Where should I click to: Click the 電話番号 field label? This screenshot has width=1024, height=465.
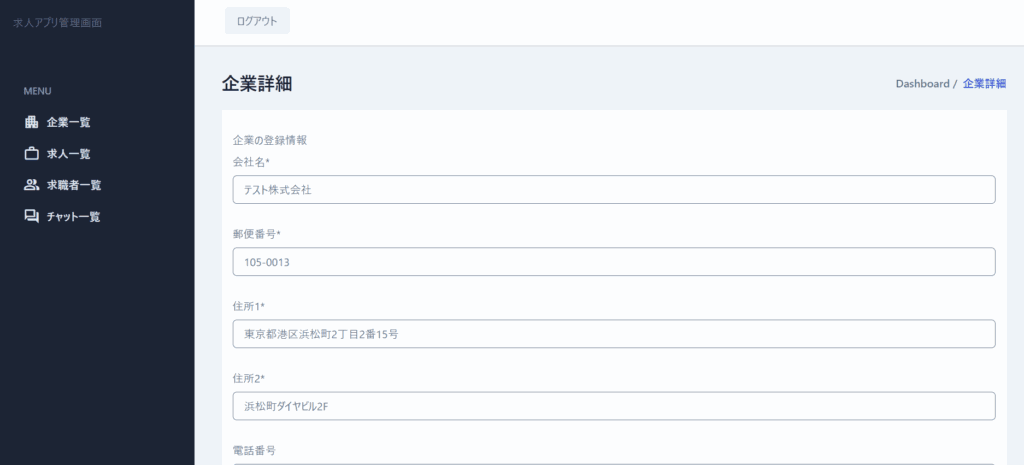(253, 450)
